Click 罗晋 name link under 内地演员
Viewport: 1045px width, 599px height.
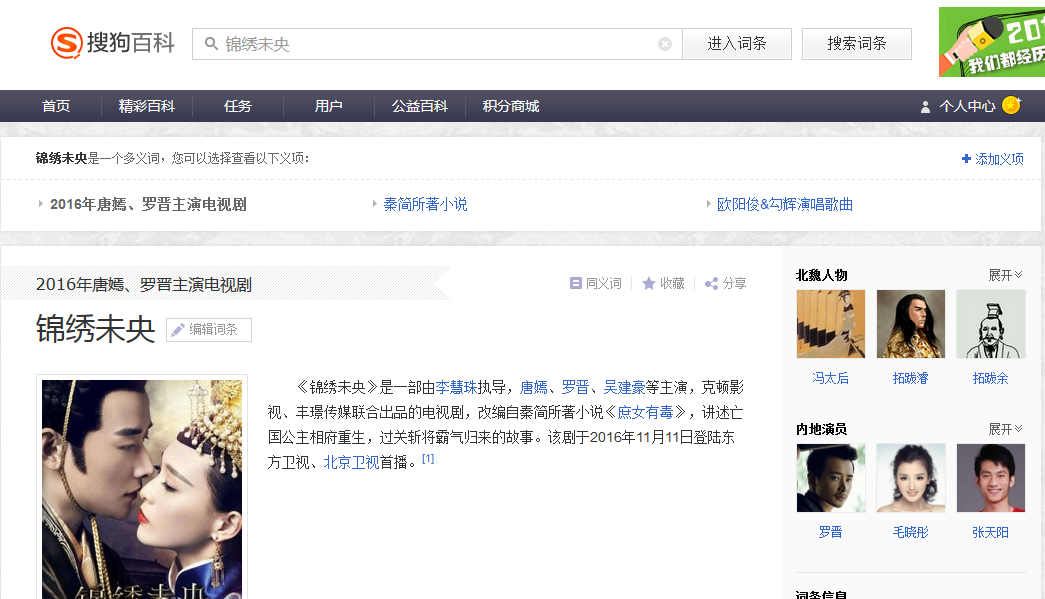click(830, 532)
